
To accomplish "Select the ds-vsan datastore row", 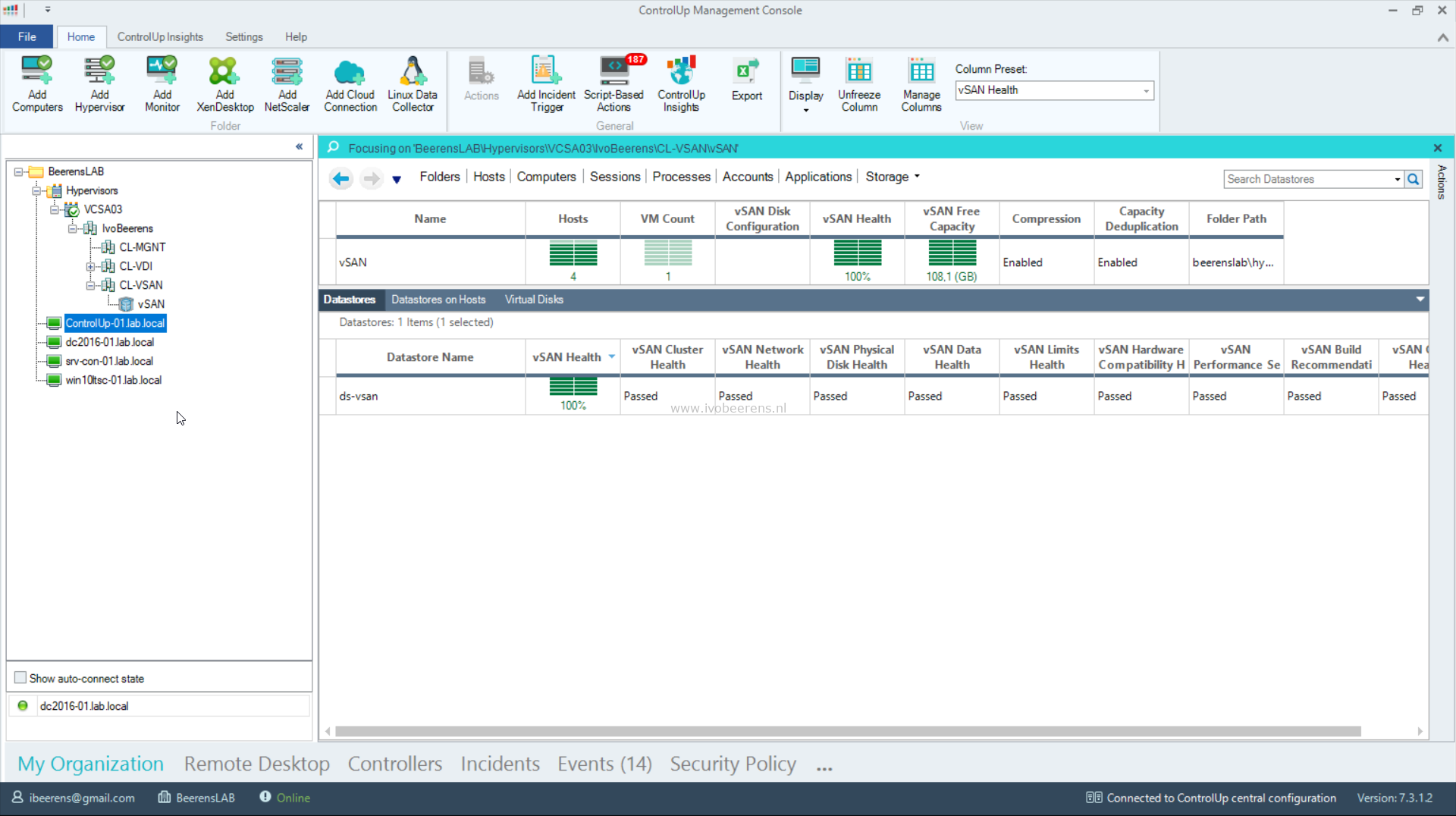I will click(x=874, y=396).
